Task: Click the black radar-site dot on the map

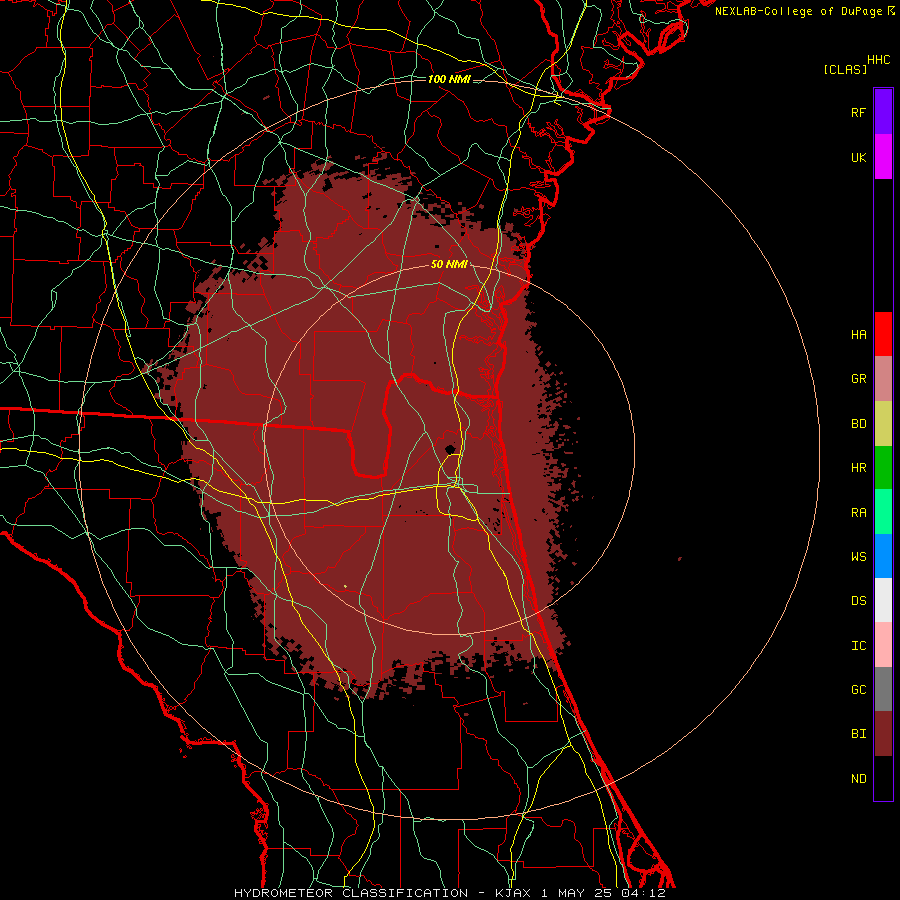Action: (x=450, y=449)
